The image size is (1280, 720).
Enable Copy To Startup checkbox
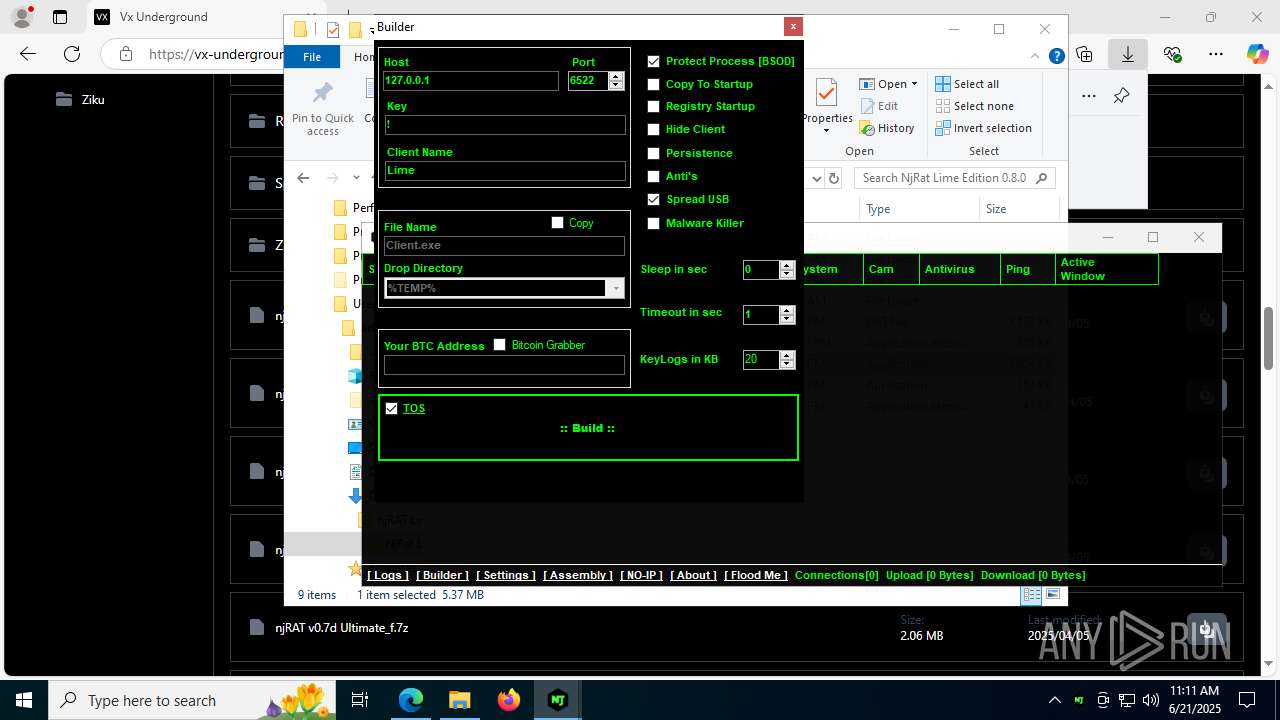(654, 84)
